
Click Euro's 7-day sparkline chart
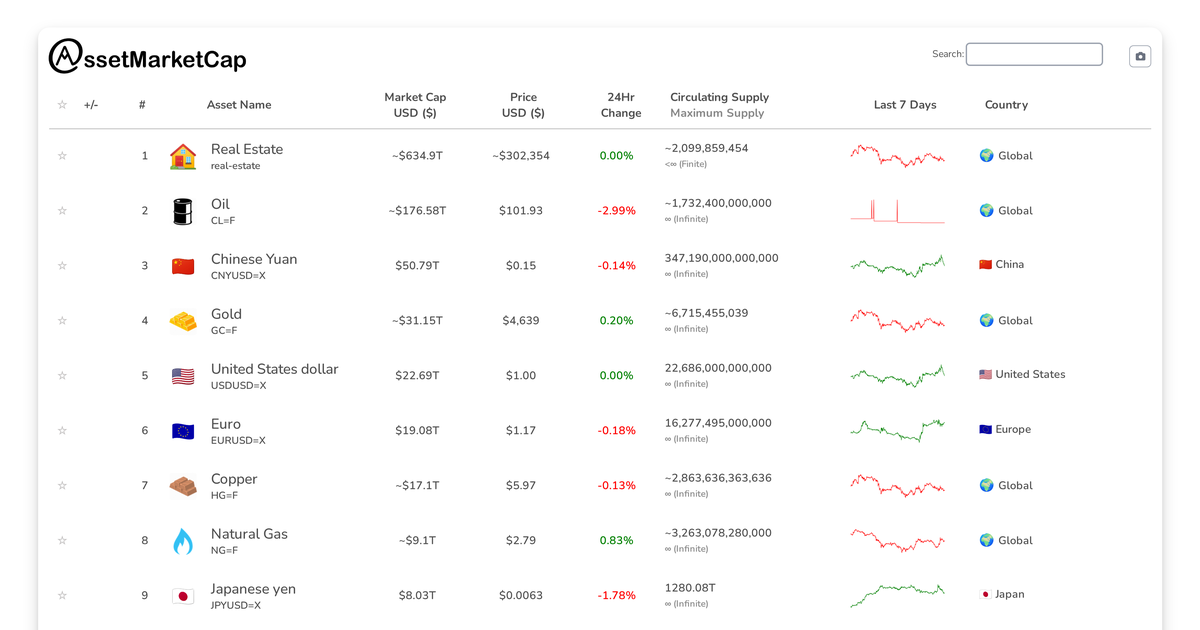point(897,430)
